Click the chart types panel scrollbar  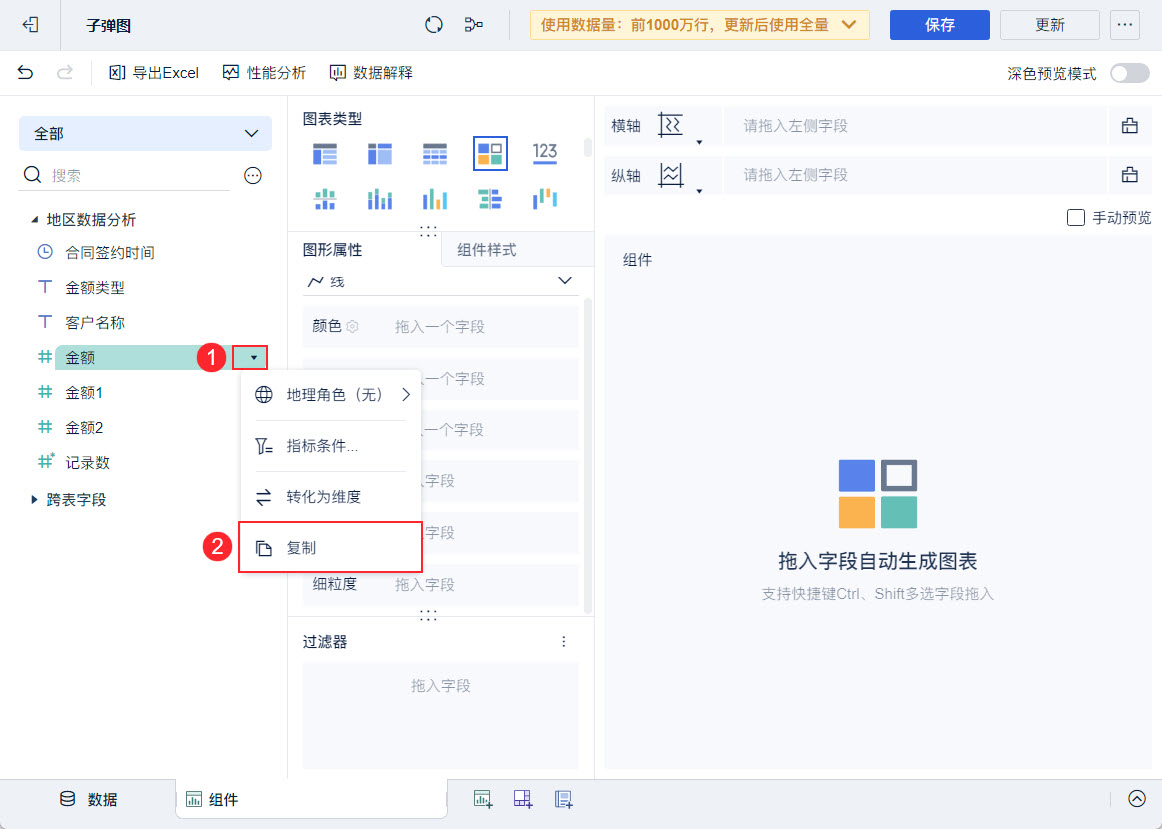coord(588,148)
